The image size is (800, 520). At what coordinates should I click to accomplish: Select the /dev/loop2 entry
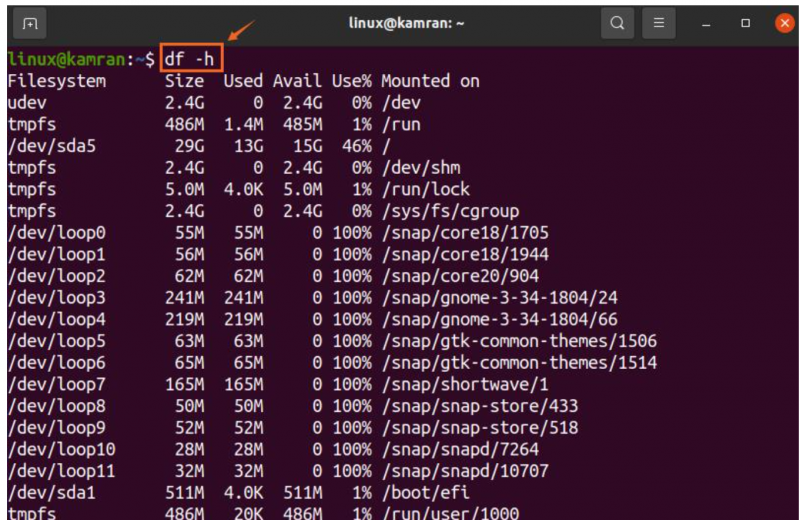[x=57, y=277]
